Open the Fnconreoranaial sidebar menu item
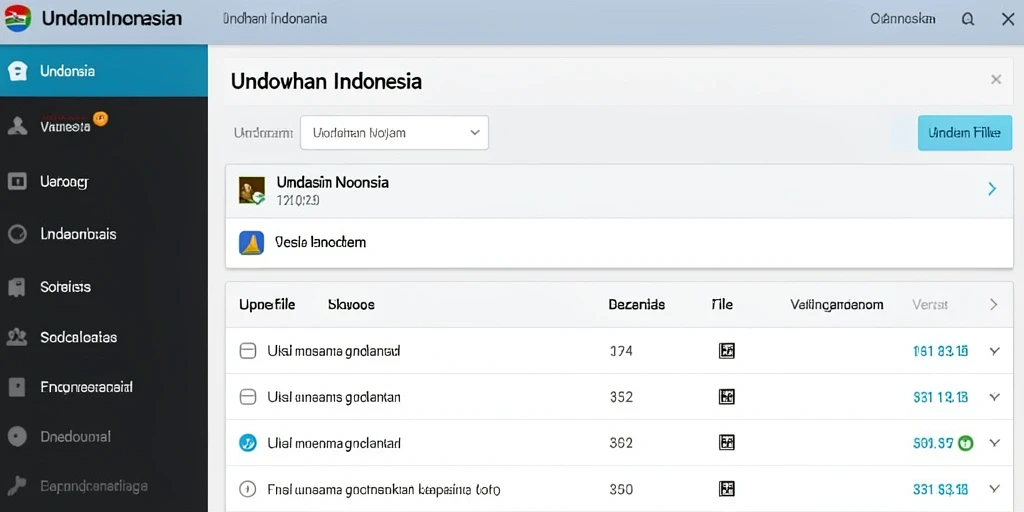1024x512 pixels. (104, 387)
